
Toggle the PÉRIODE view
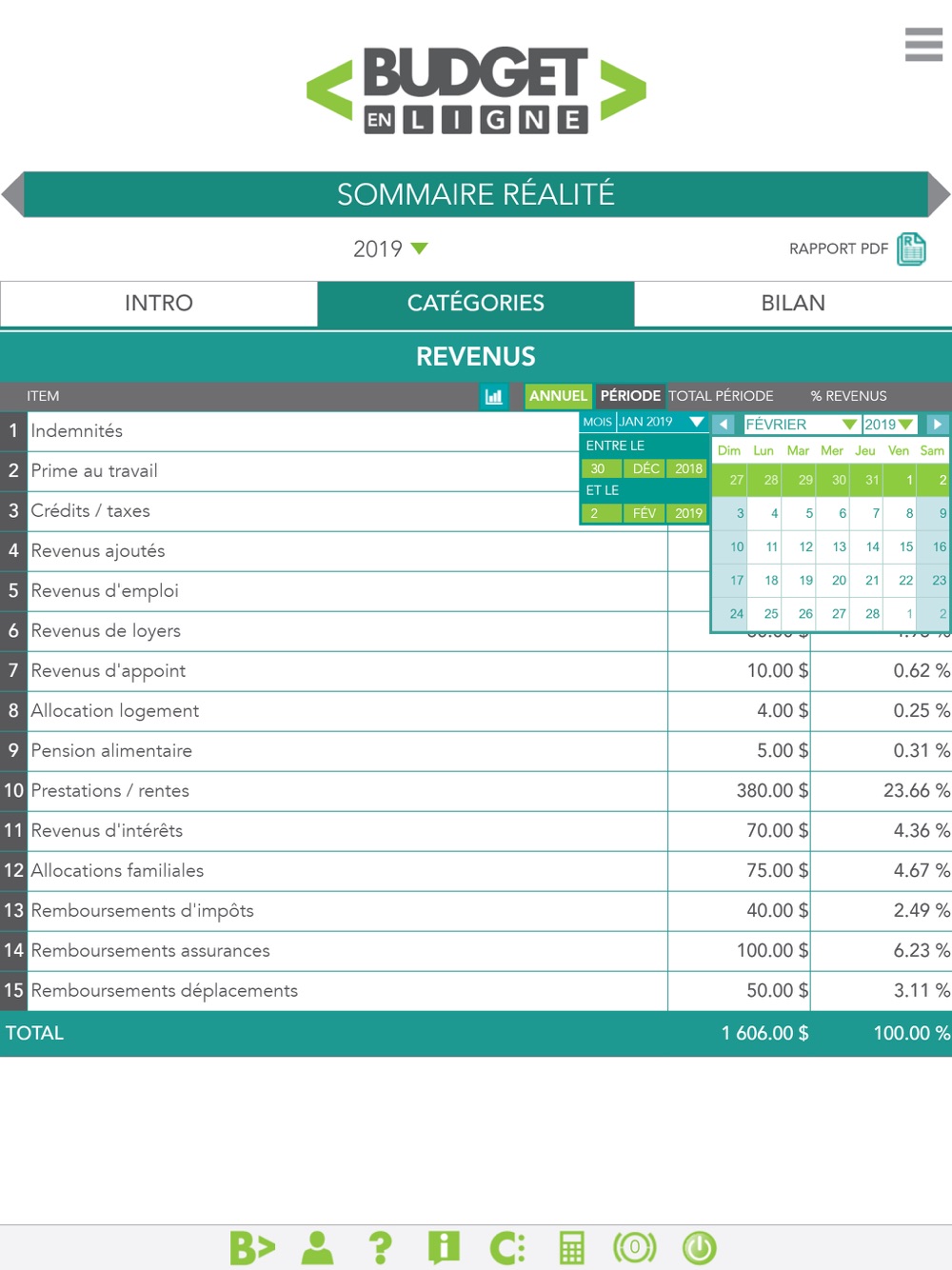coord(629,396)
